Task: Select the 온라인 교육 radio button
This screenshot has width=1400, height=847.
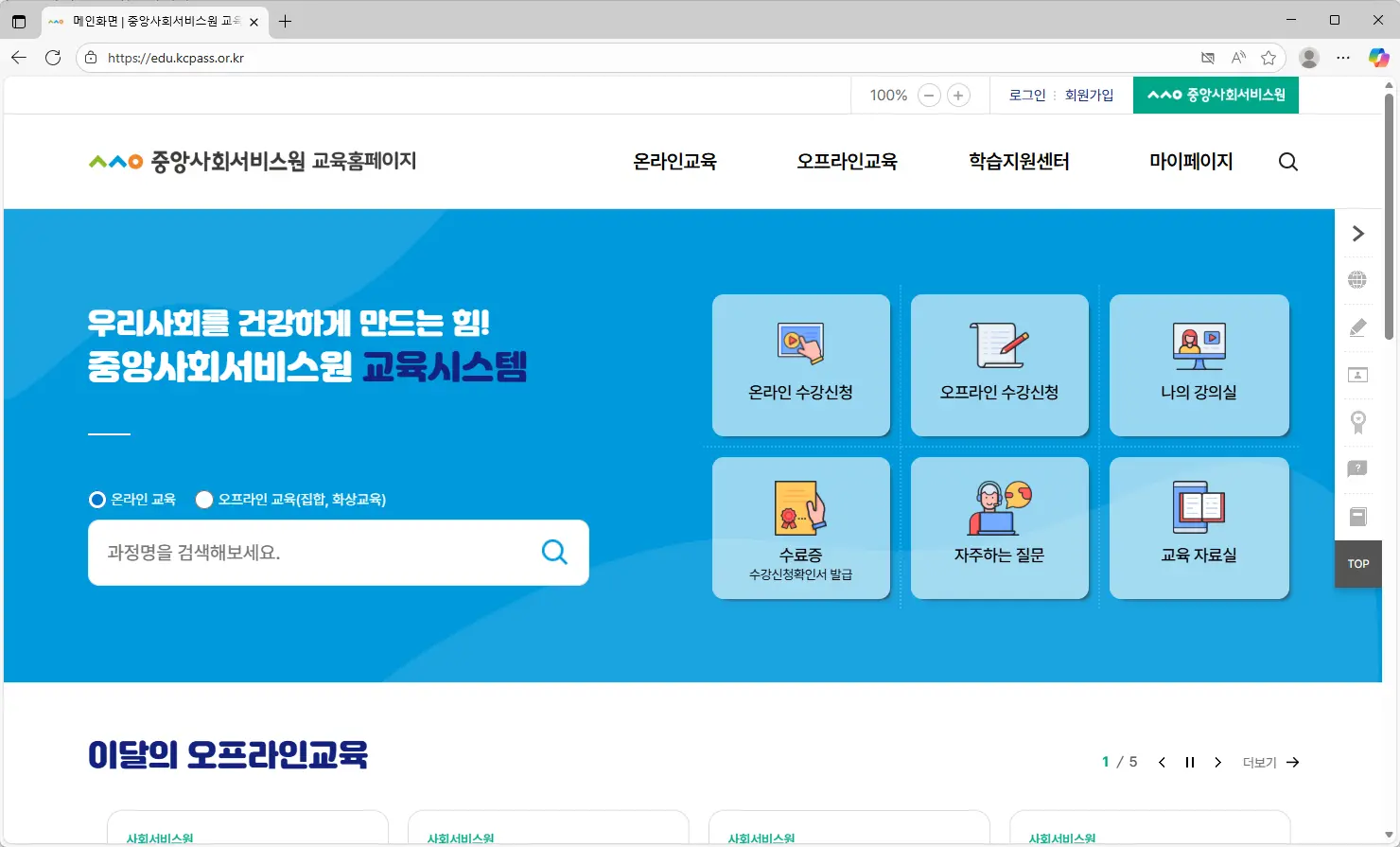Action: click(96, 499)
